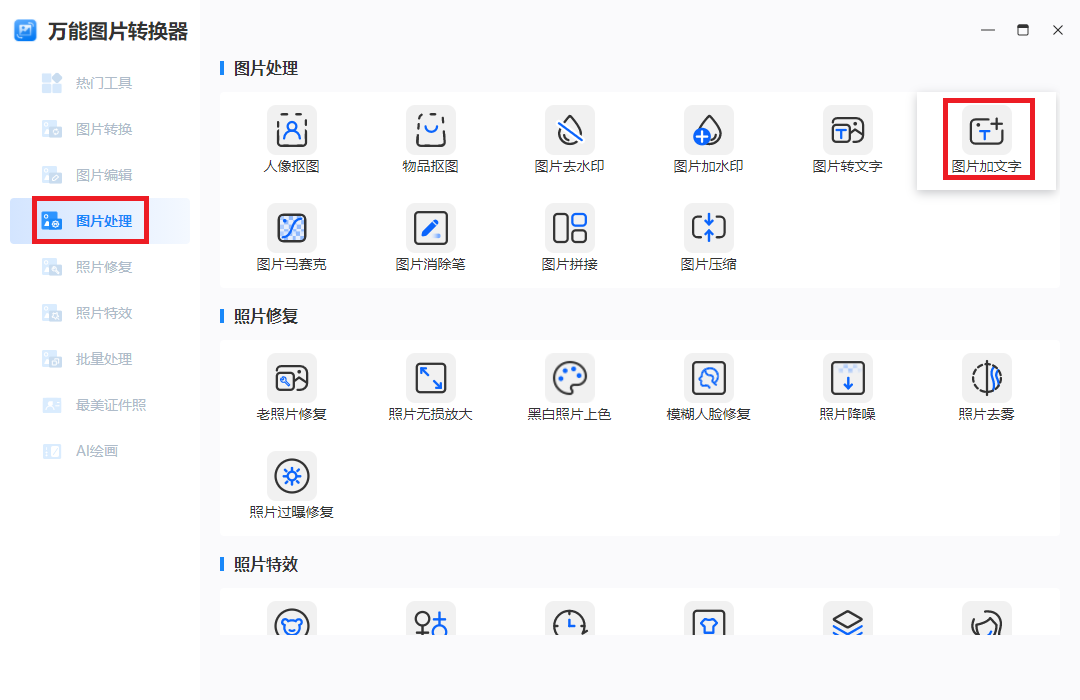Click the clock-arrow effect icon under 照片特效

(x=570, y=619)
